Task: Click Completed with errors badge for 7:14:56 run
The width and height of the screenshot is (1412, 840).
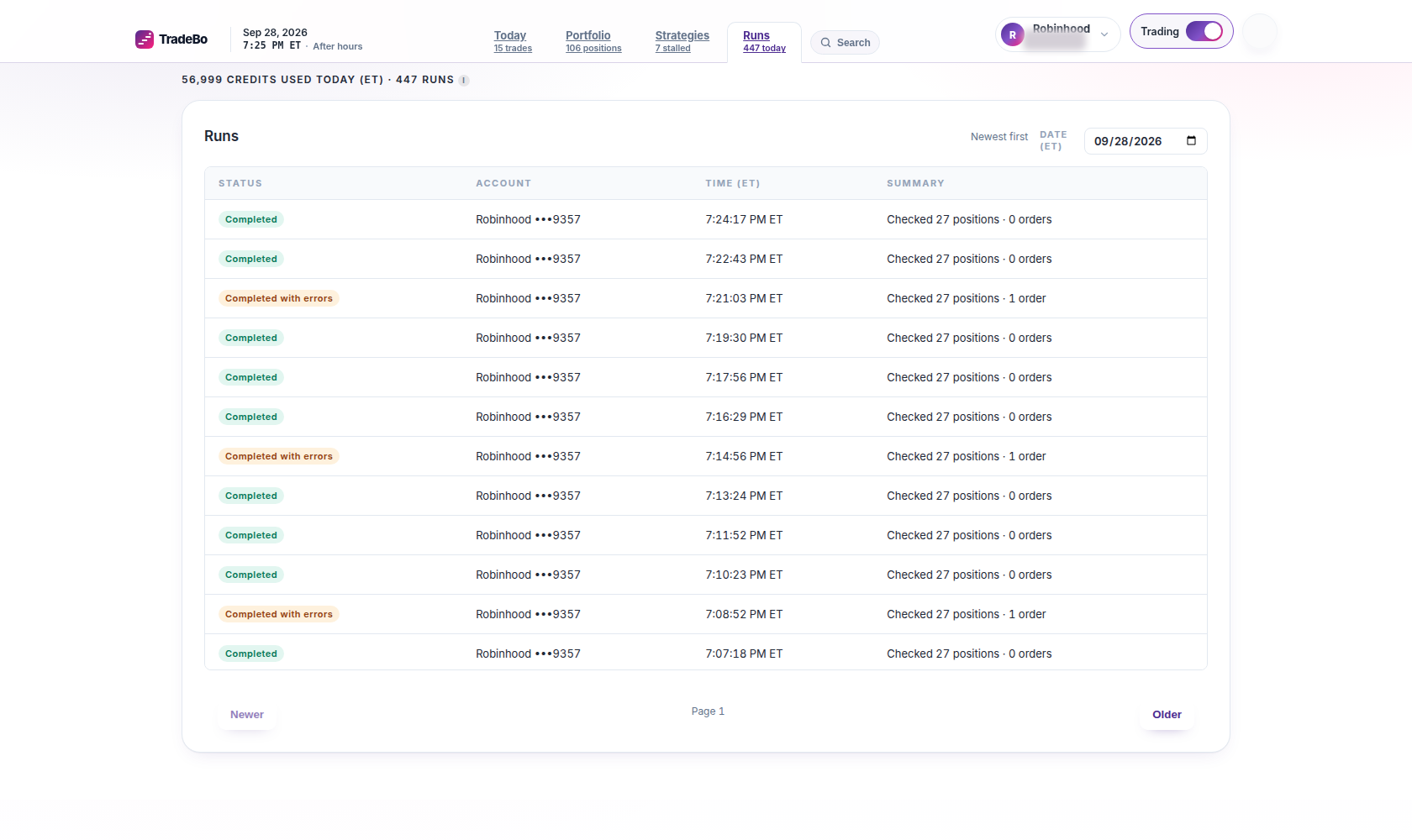Action: click(279, 456)
